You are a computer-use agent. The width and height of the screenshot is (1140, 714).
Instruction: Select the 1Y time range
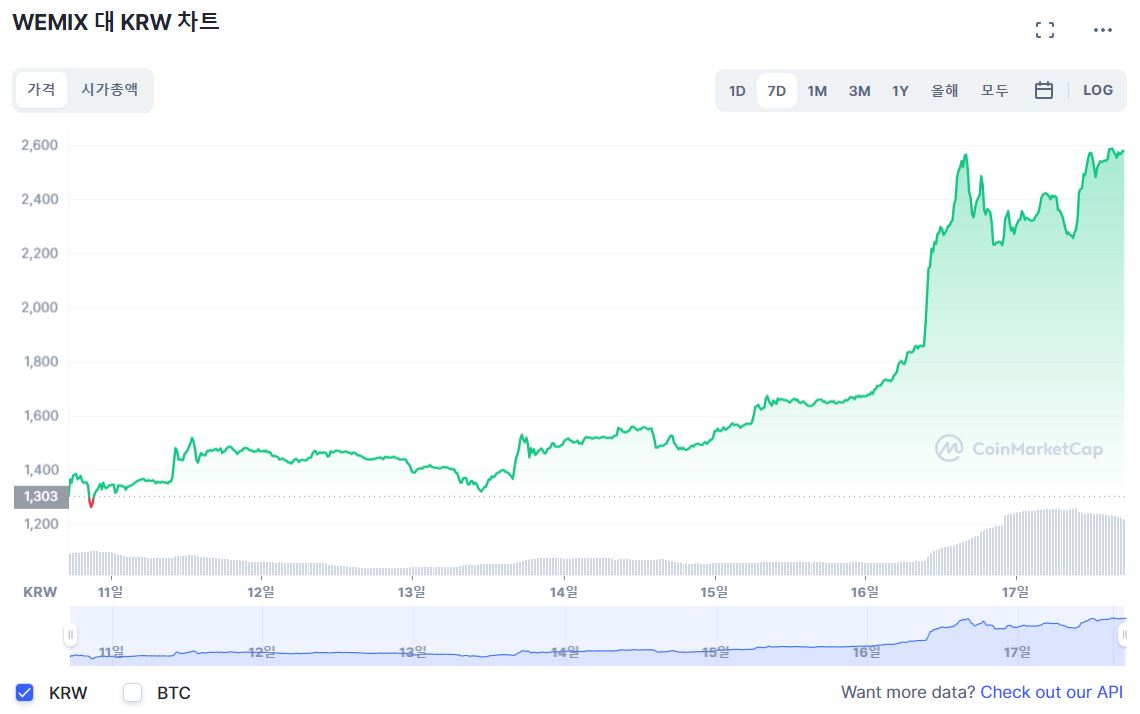(900, 91)
